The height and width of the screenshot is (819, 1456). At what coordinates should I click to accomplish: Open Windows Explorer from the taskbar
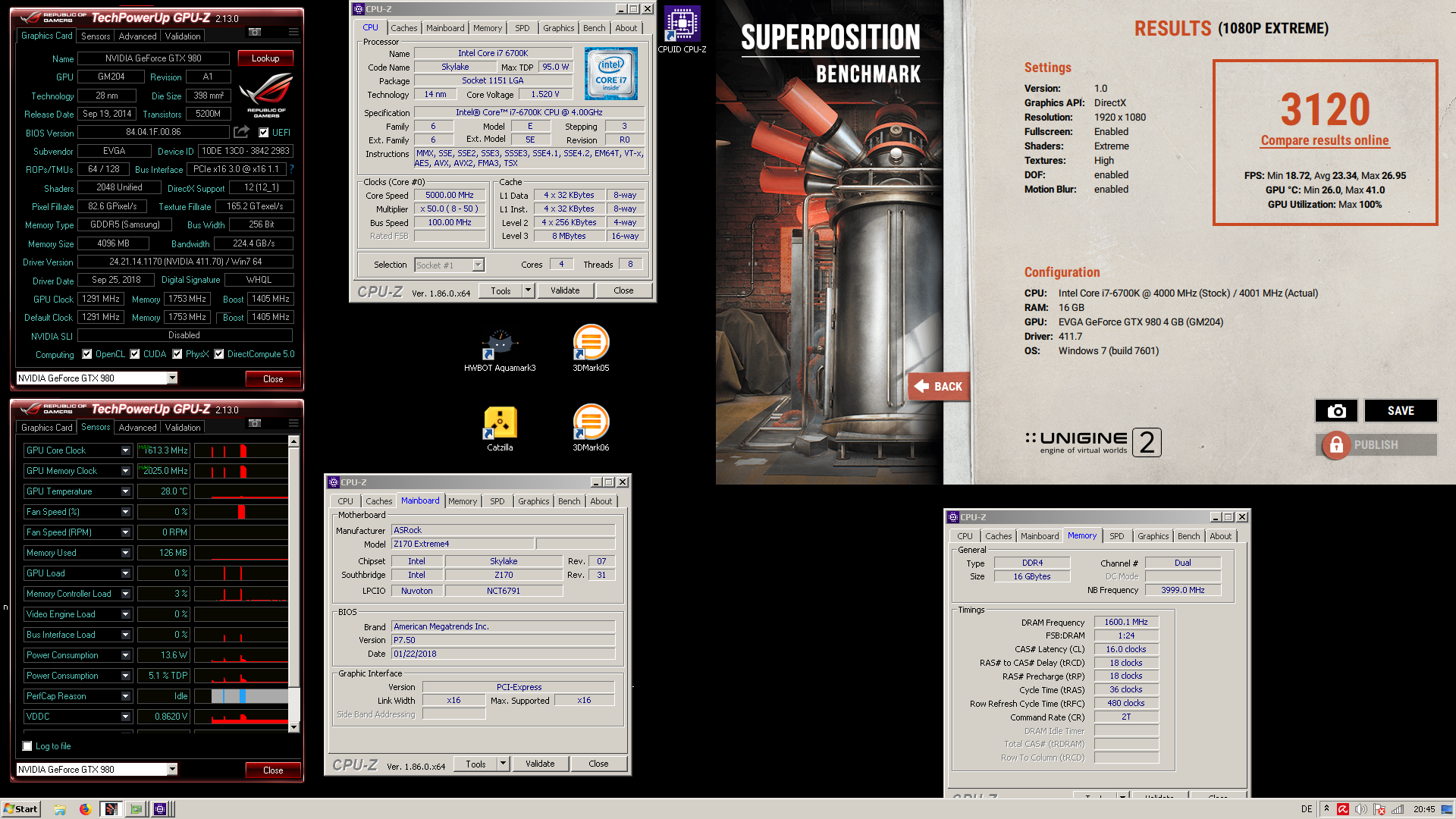coord(60,809)
